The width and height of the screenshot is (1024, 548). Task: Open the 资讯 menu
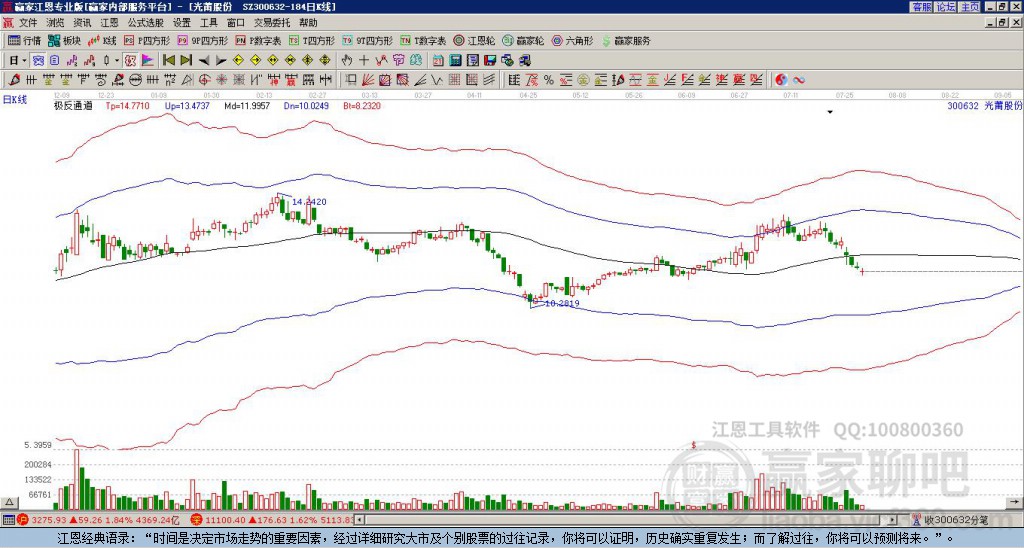[x=82, y=23]
